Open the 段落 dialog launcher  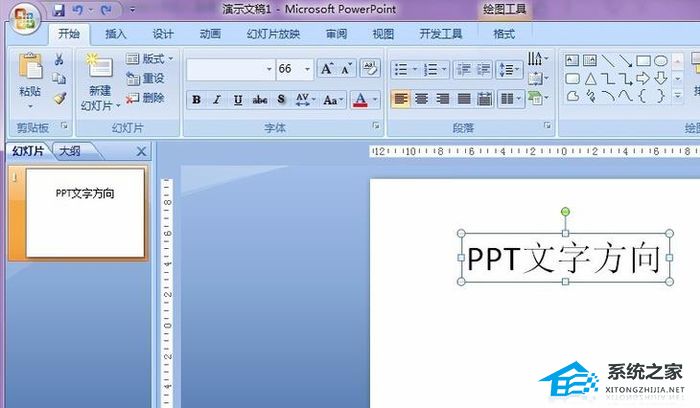tap(547, 126)
